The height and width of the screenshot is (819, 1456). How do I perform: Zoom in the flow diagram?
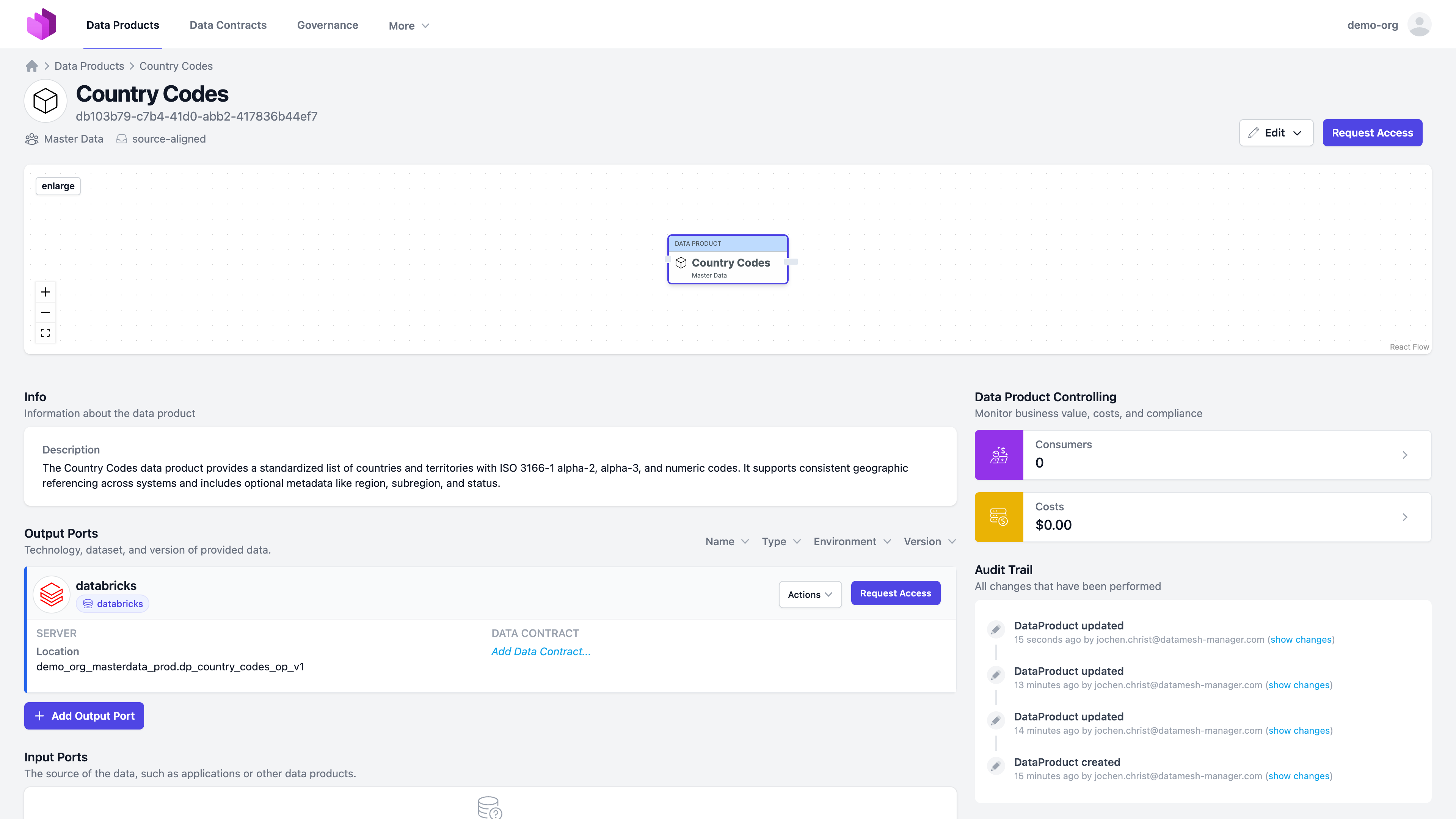point(45,292)
